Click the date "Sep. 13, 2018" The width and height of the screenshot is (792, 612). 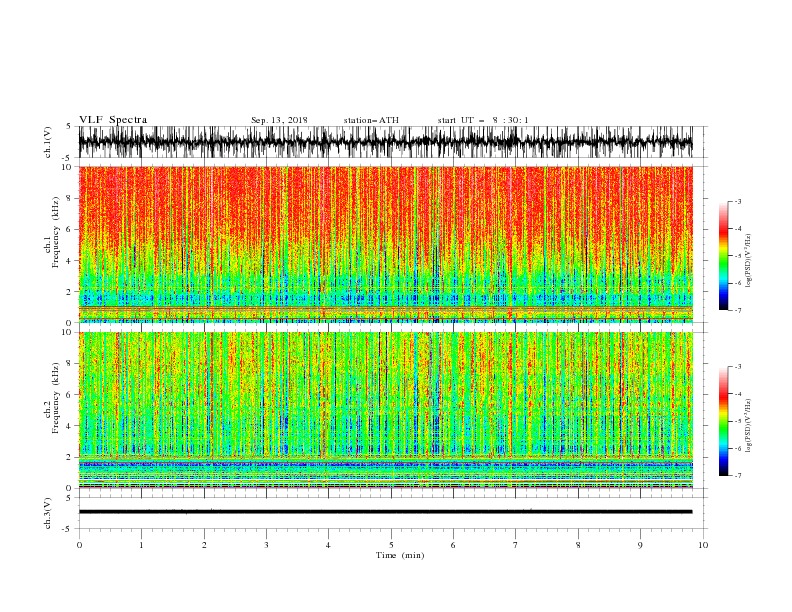pyautogui.click(x=279, y=120)
